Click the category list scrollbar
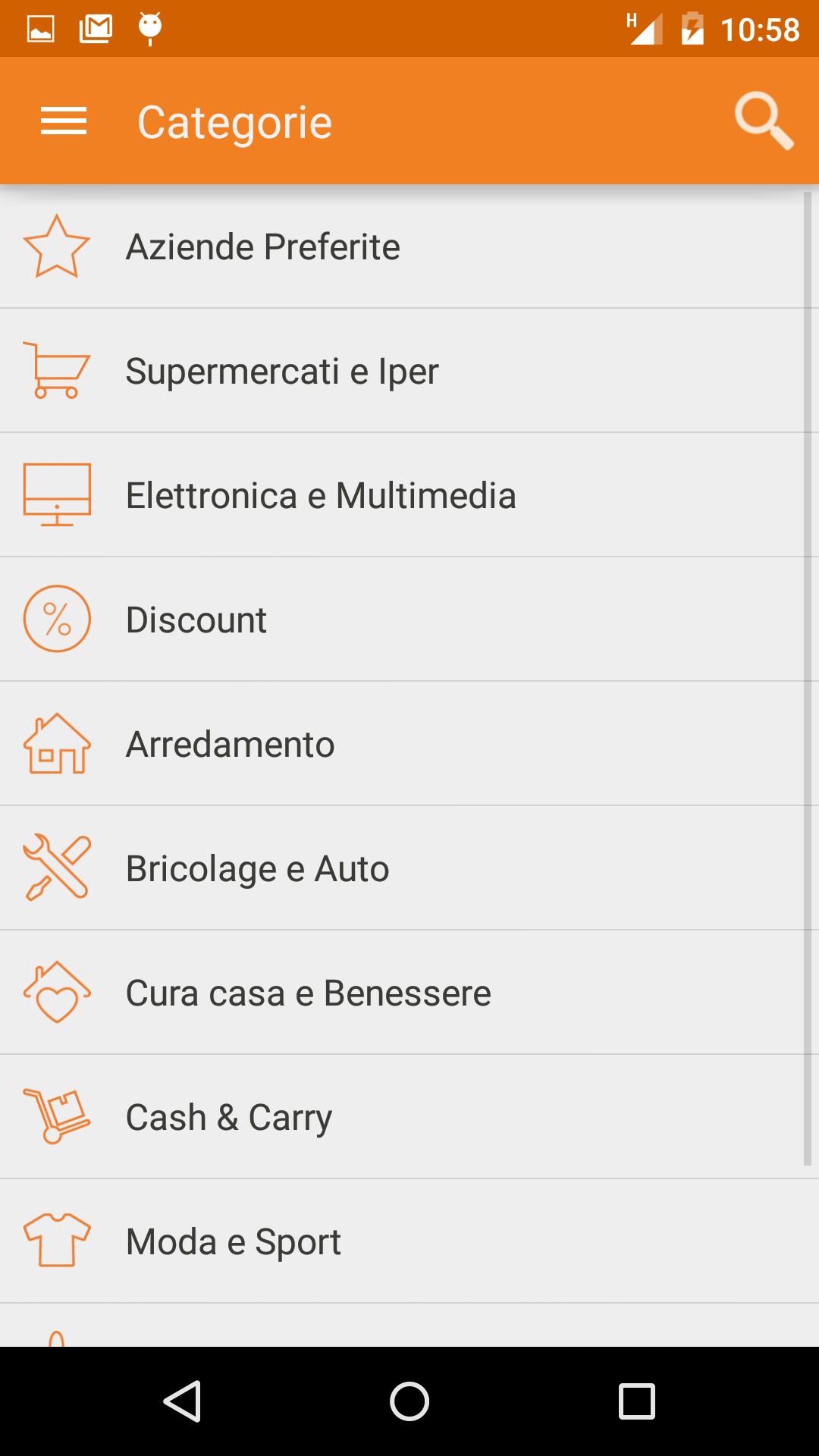The height and width of the screenshot is (1456, 819). tap(808, 679)
